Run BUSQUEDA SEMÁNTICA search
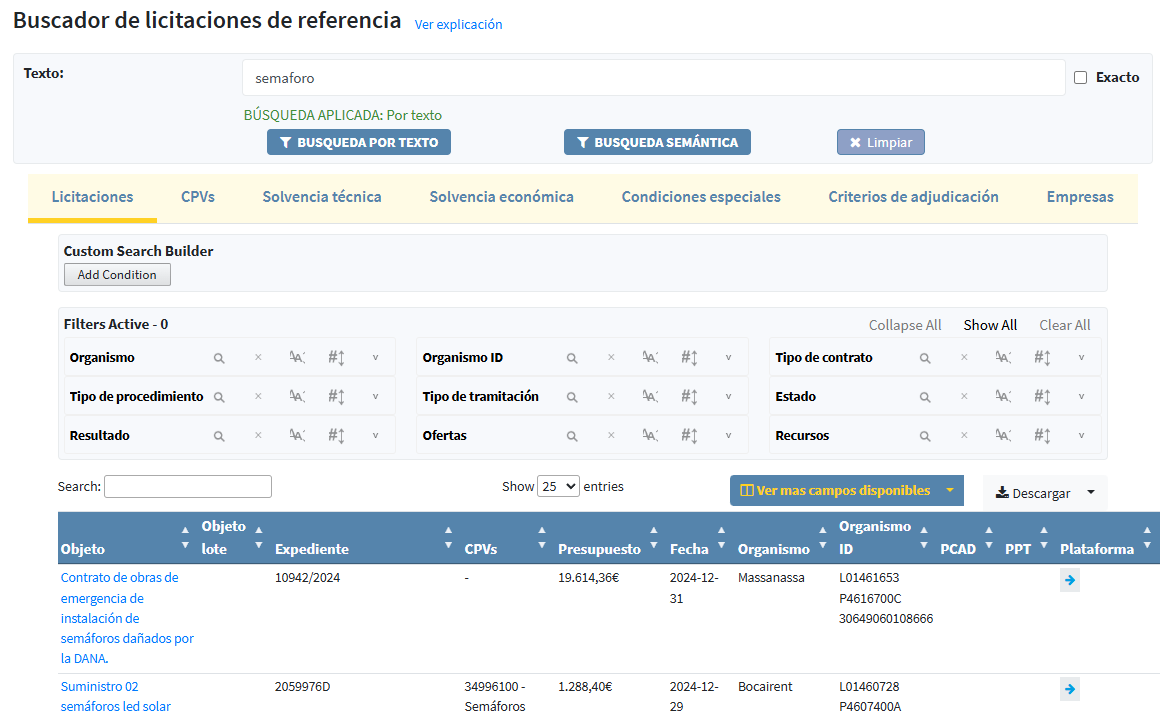This screenshot has height=720, width=1169. (657, 142)
